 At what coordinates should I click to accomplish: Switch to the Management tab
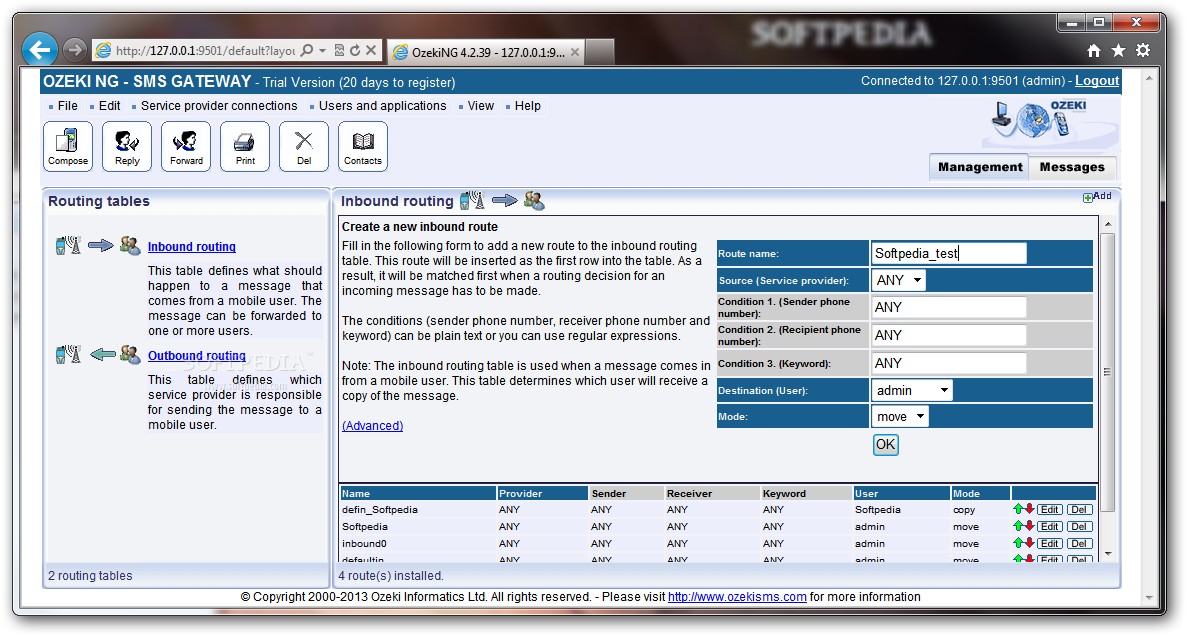click(980, 167)
